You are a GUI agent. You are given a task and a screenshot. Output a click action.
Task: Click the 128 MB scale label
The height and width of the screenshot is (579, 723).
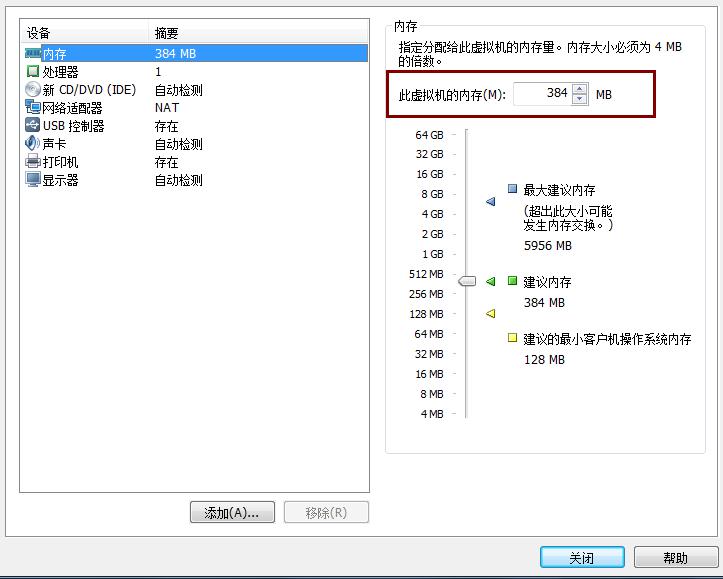click(426, 314)
